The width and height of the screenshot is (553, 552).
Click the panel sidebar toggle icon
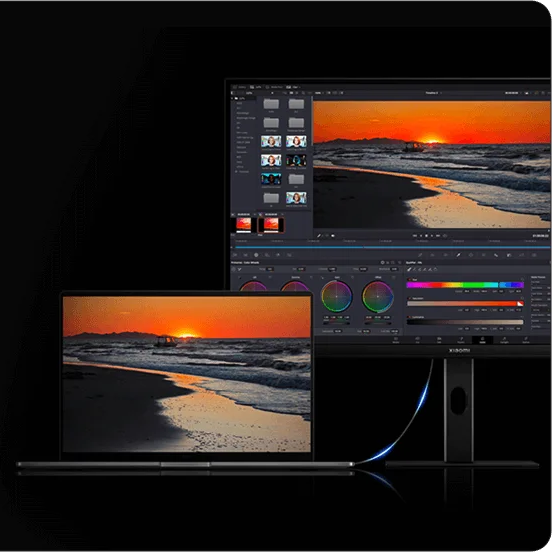(x=232, y=93)
